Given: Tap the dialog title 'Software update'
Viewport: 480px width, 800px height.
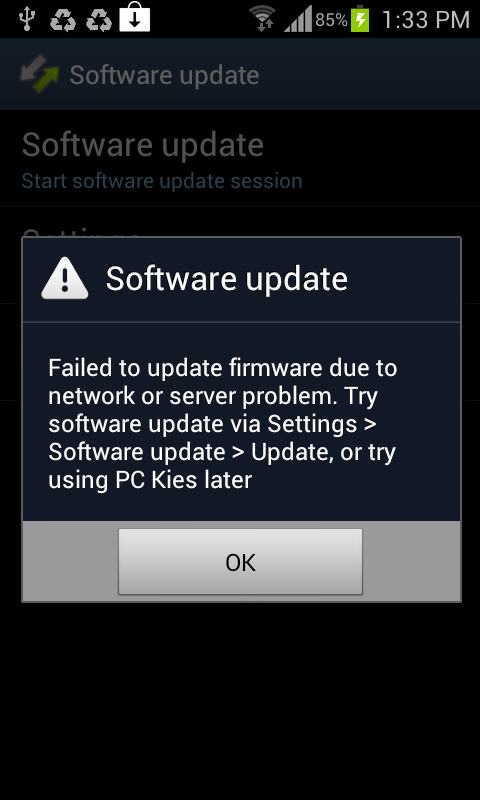Looking at the screenshot, I should (226, 279).
